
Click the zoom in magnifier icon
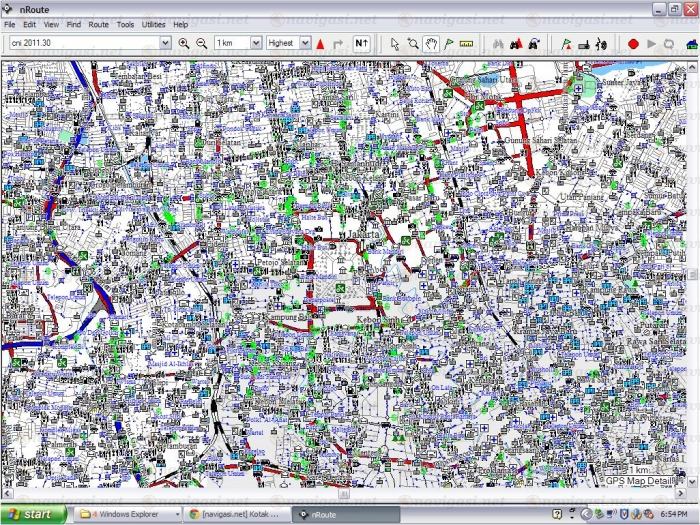tap(184, 44)
